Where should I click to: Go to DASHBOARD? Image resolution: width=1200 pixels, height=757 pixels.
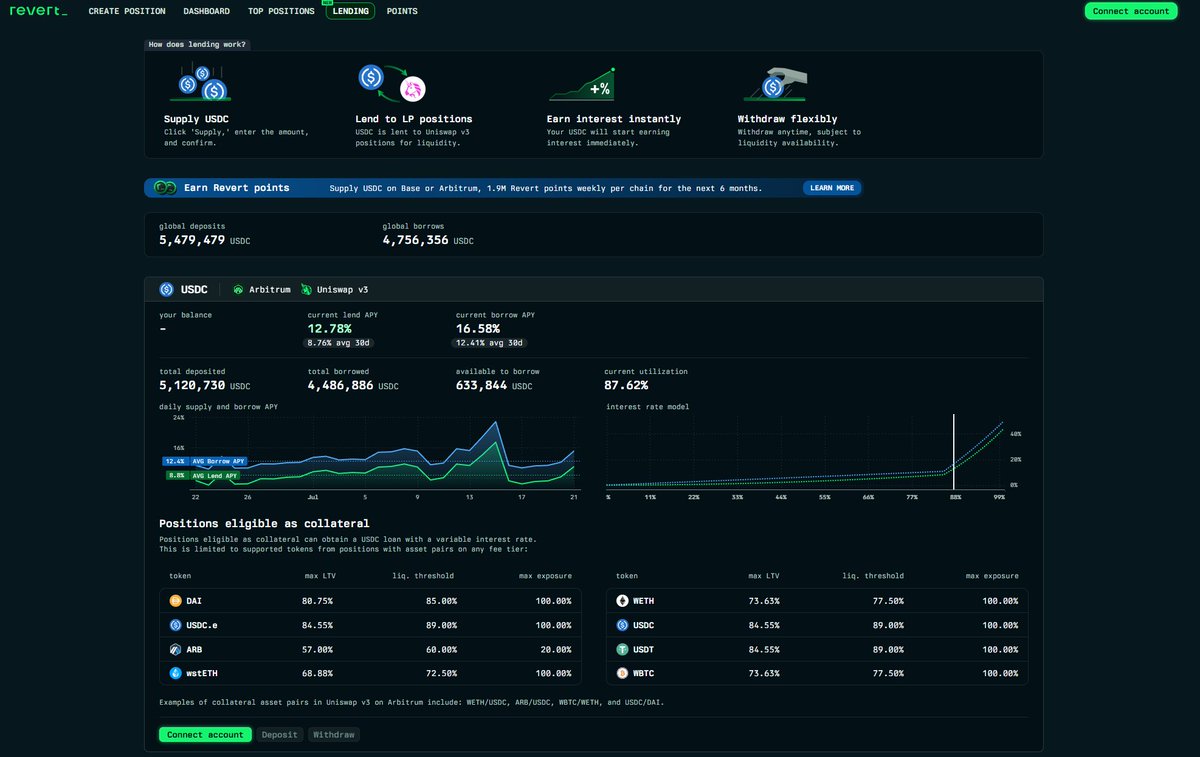click(x=207, y=11)
